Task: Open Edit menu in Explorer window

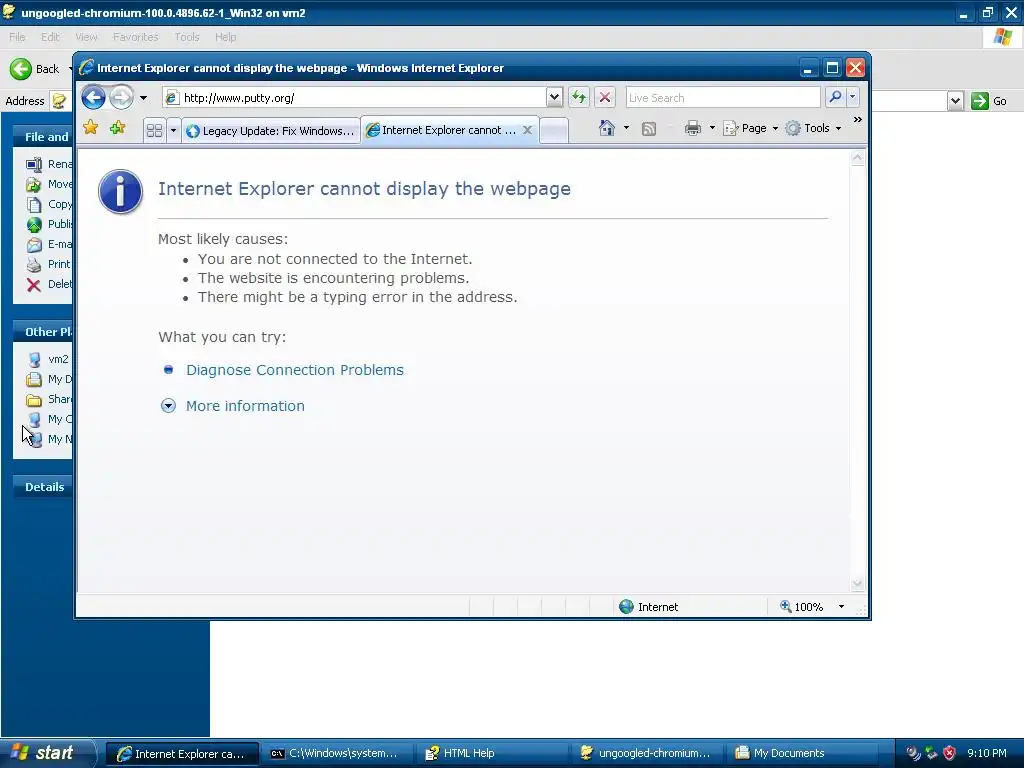Action: point(50,37)
